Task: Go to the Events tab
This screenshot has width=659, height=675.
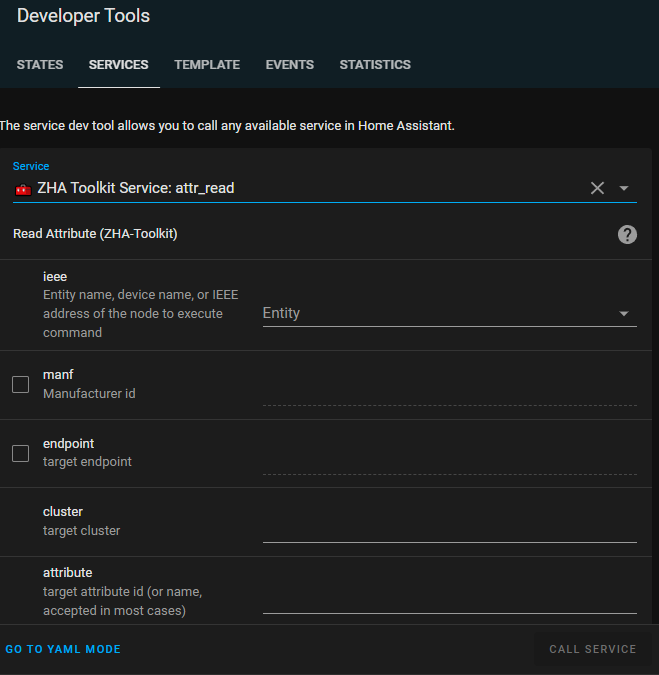Action: point(290,65)
